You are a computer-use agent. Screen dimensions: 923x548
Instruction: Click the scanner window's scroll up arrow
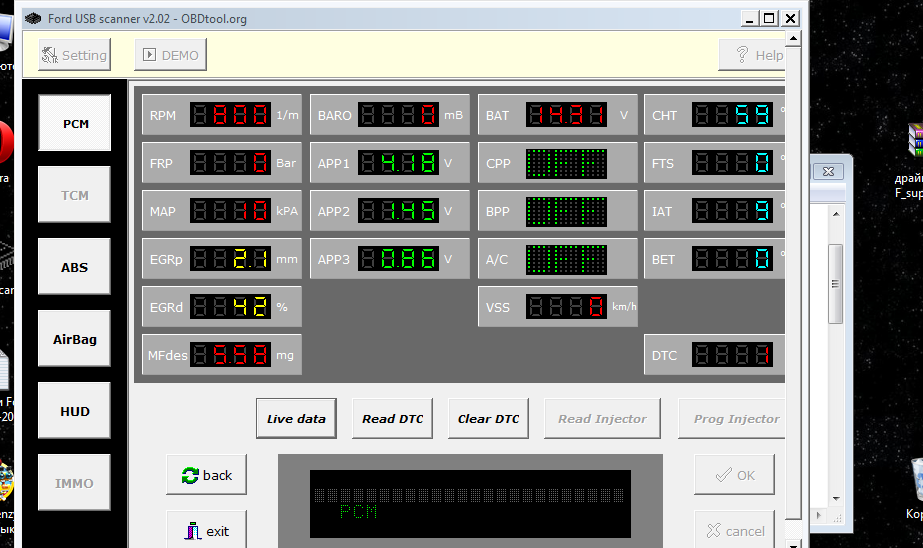[x=793, y=39]
